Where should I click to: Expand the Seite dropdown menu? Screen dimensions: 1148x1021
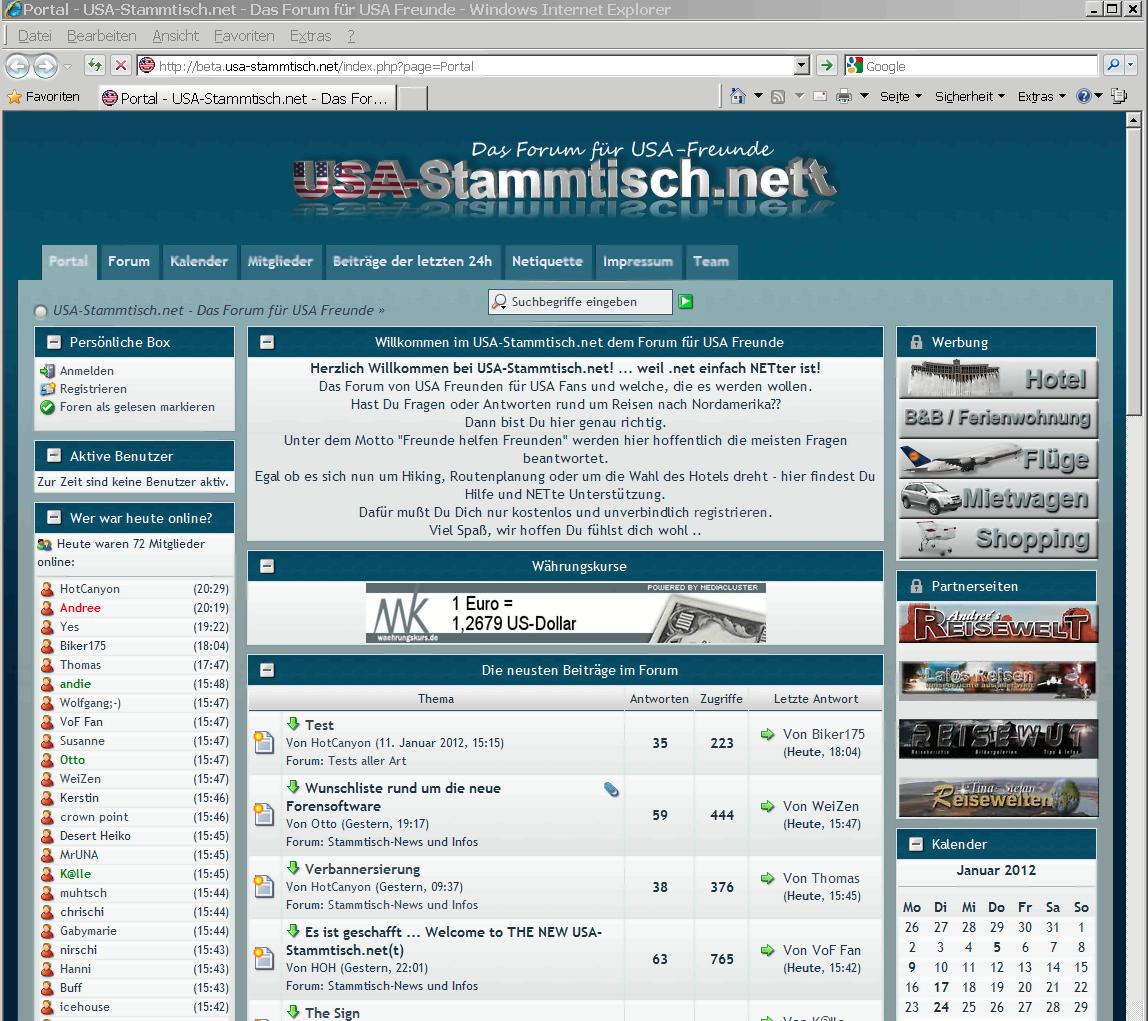tap(900, 97)
